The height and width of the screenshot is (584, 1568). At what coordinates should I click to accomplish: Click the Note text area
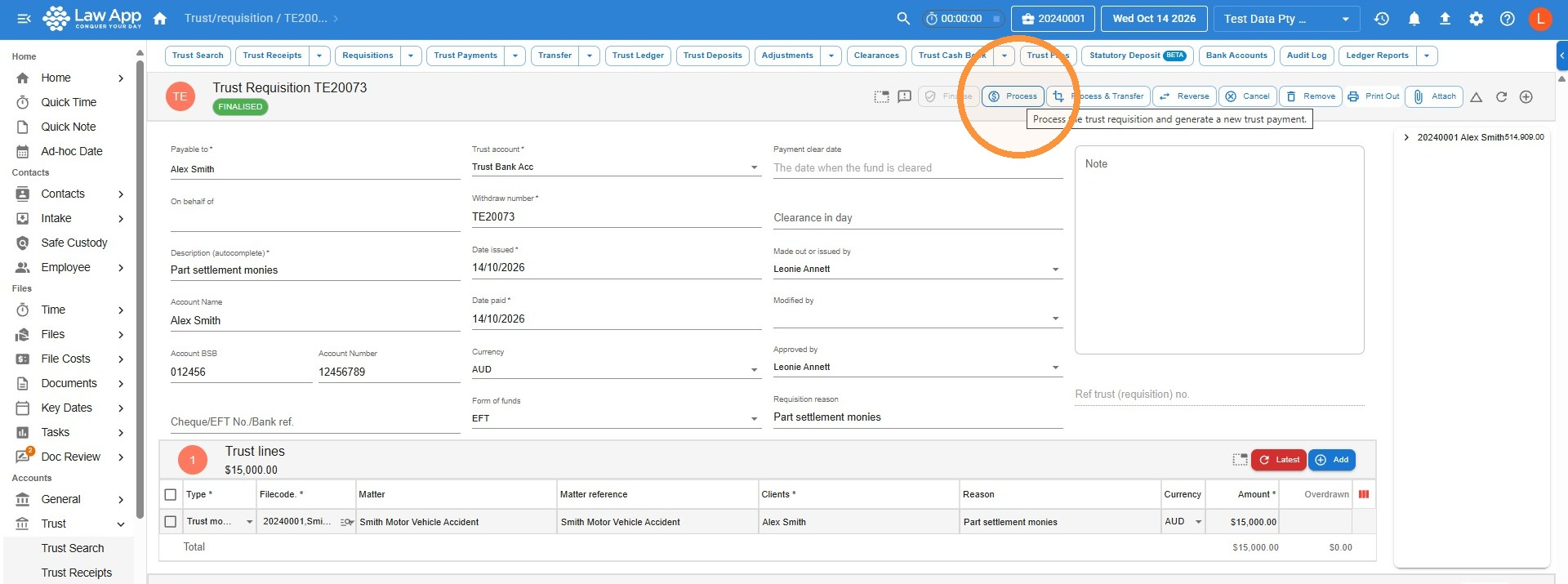point(1219,250)
